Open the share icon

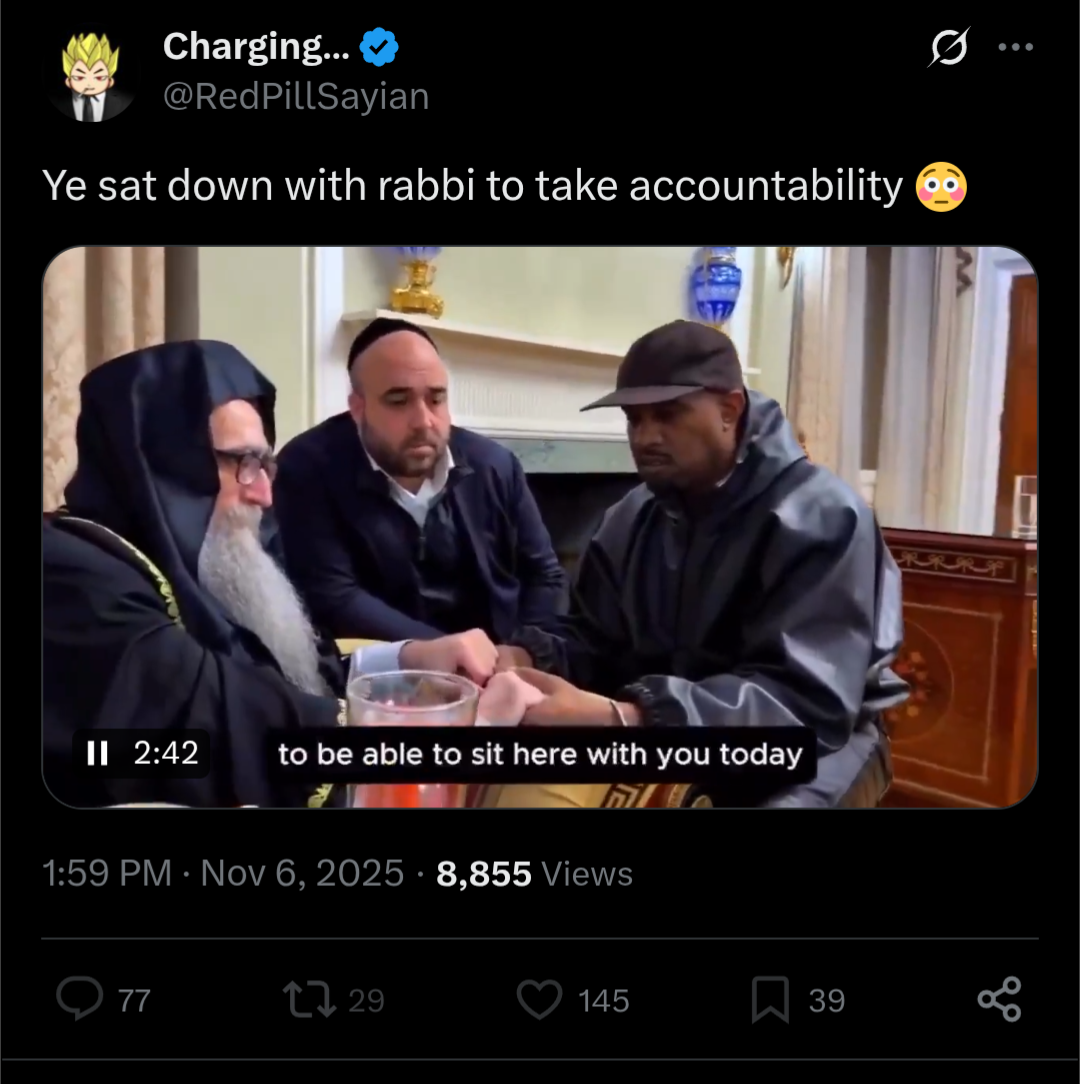pos(999,999)
